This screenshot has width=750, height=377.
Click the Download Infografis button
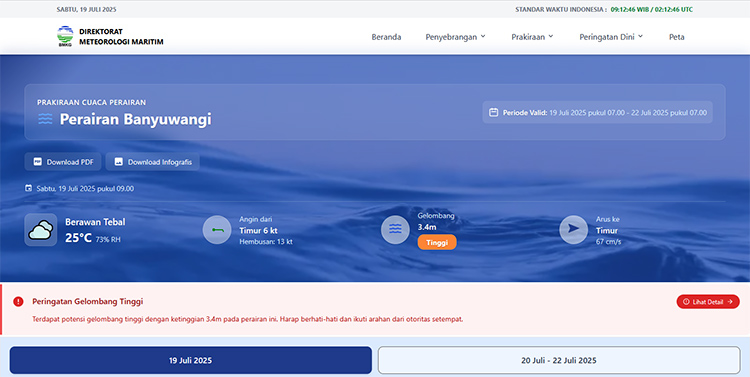(153, 162)
